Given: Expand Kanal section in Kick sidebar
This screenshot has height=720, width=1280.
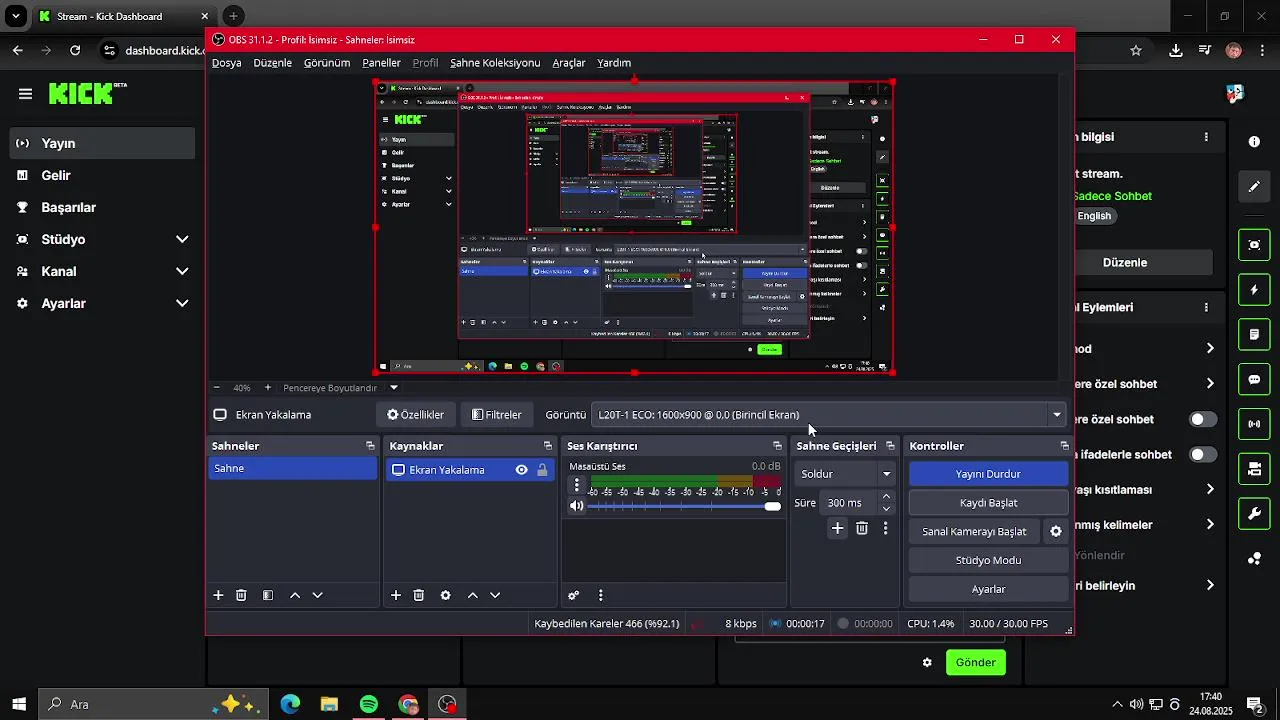Looking at the screenshot, I should pos(182,272).
